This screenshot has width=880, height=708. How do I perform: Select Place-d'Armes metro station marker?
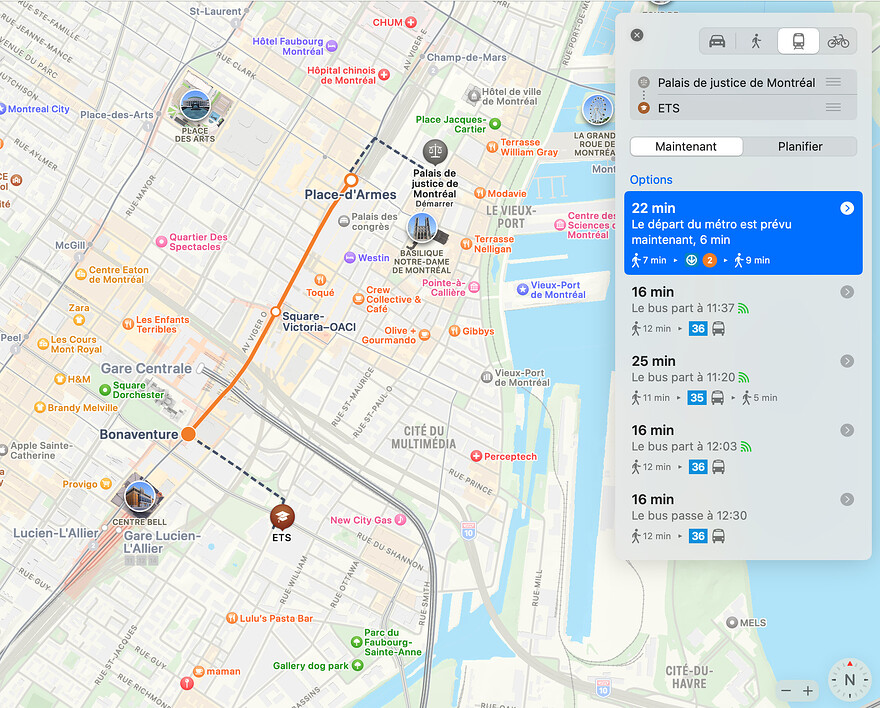click(351, 180)
